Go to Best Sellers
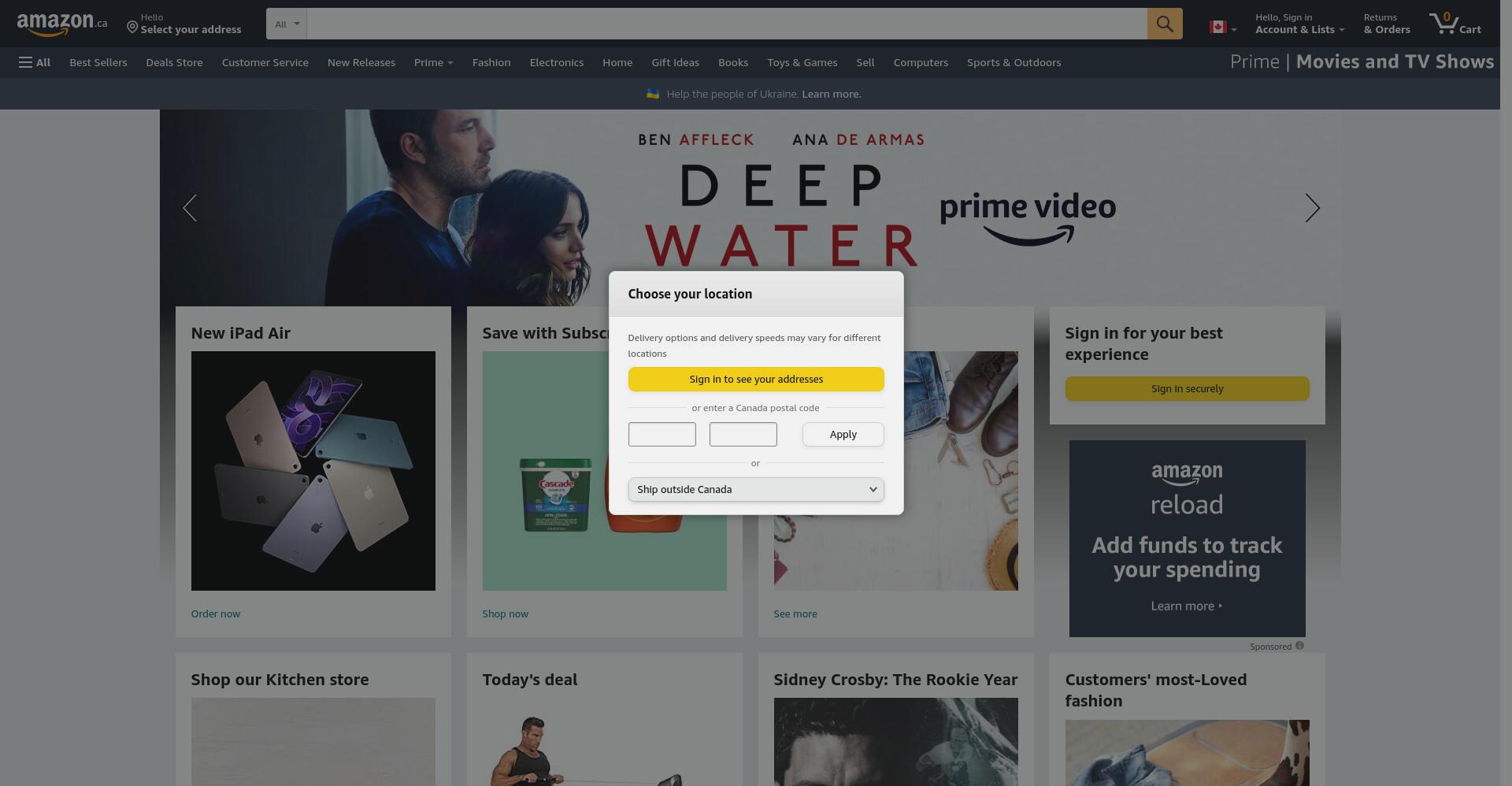1512x786 pixels. tap(98, 62)
